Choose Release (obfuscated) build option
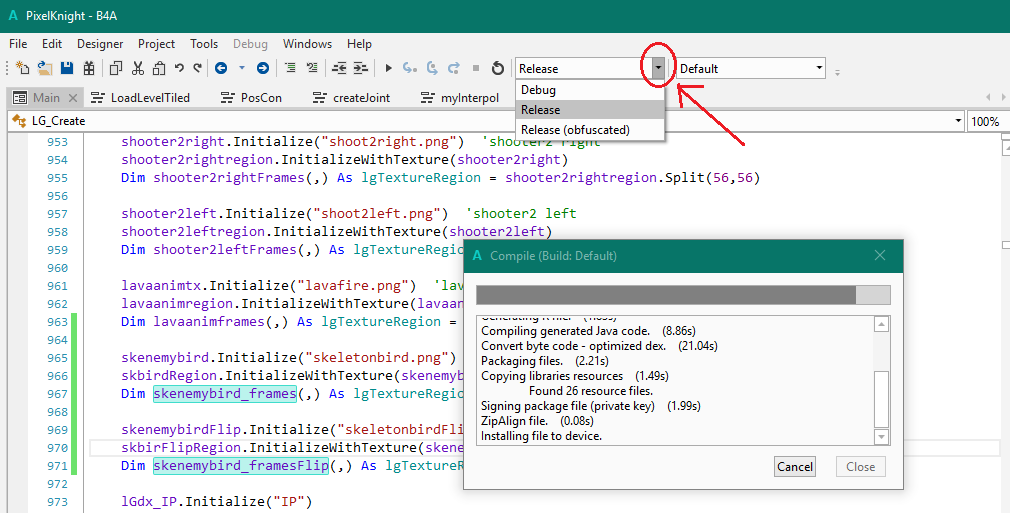1010x513 pixels. pyautogui.click(x=575, y=130)
